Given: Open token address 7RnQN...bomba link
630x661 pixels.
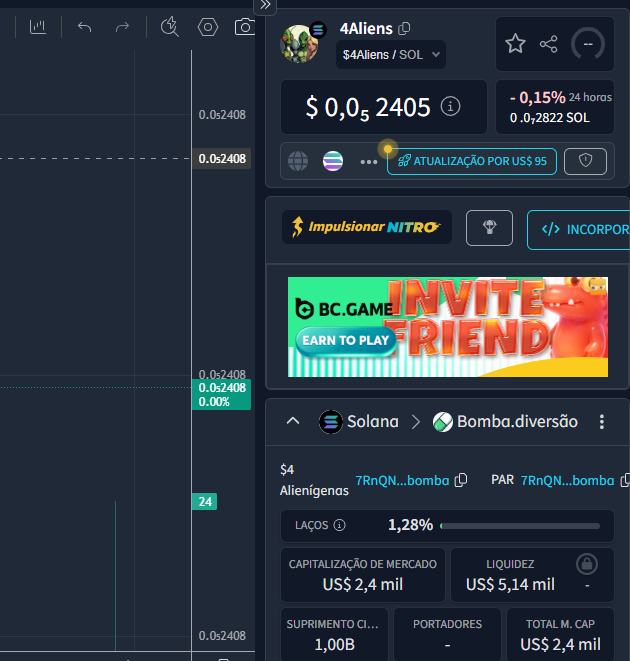Looking at the screenshot, I should (x=402, y=481).
